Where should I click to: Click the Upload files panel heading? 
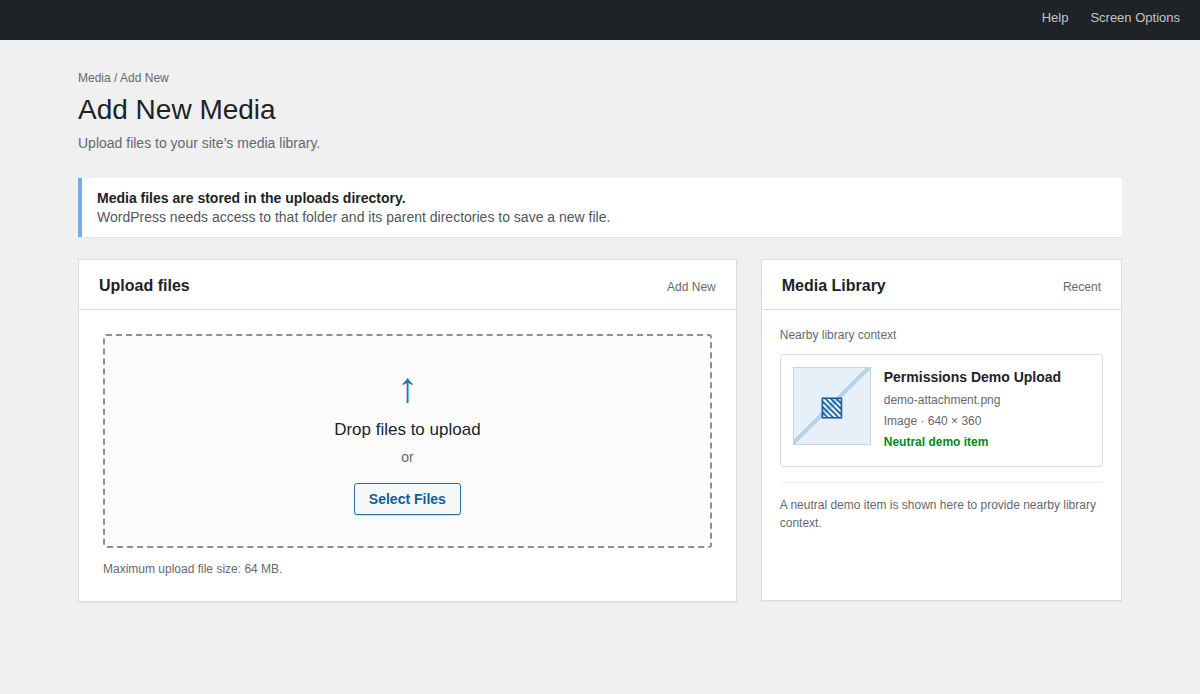click(144, 286)
